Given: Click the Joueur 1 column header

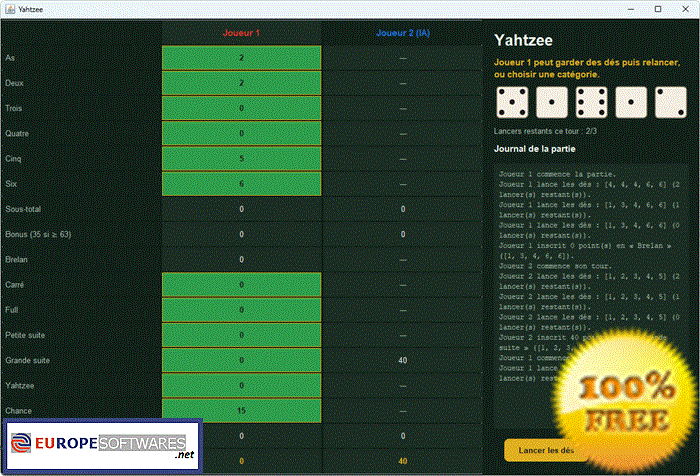Looking at the screenshot, I should point(241,33).
